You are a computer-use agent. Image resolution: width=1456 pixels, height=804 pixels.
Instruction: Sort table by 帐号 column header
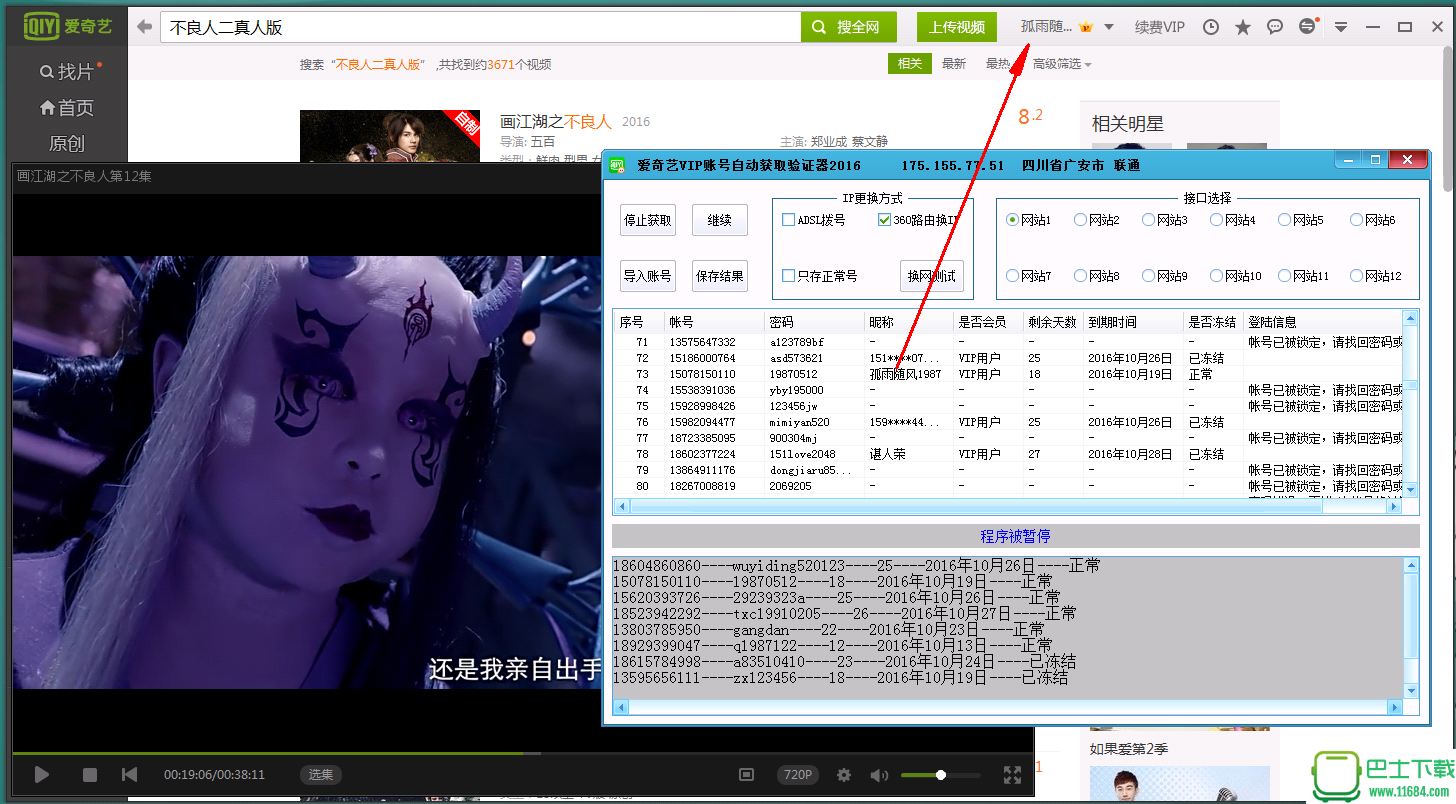(x=714, y=322)
